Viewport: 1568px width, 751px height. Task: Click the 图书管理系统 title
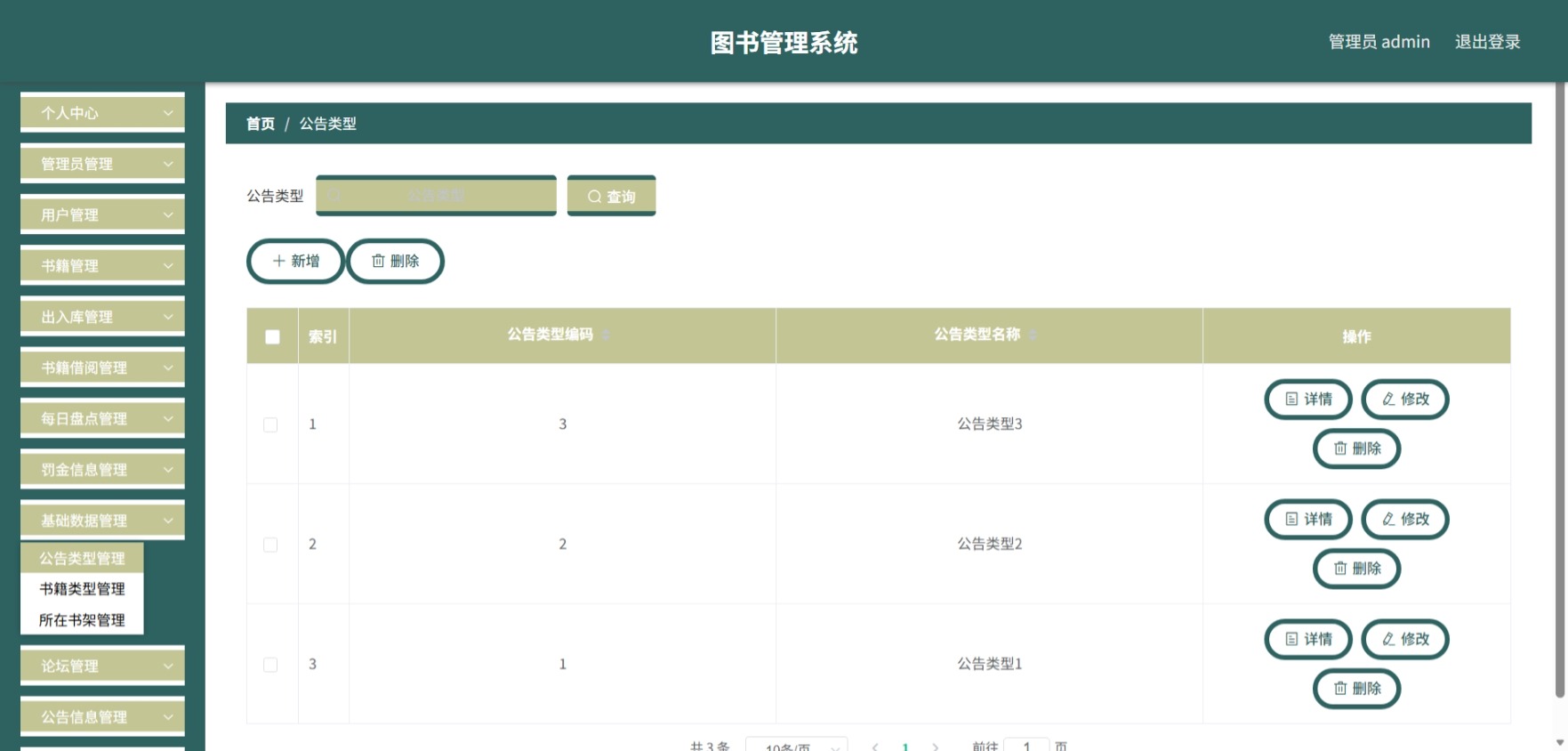click(784, 42)
